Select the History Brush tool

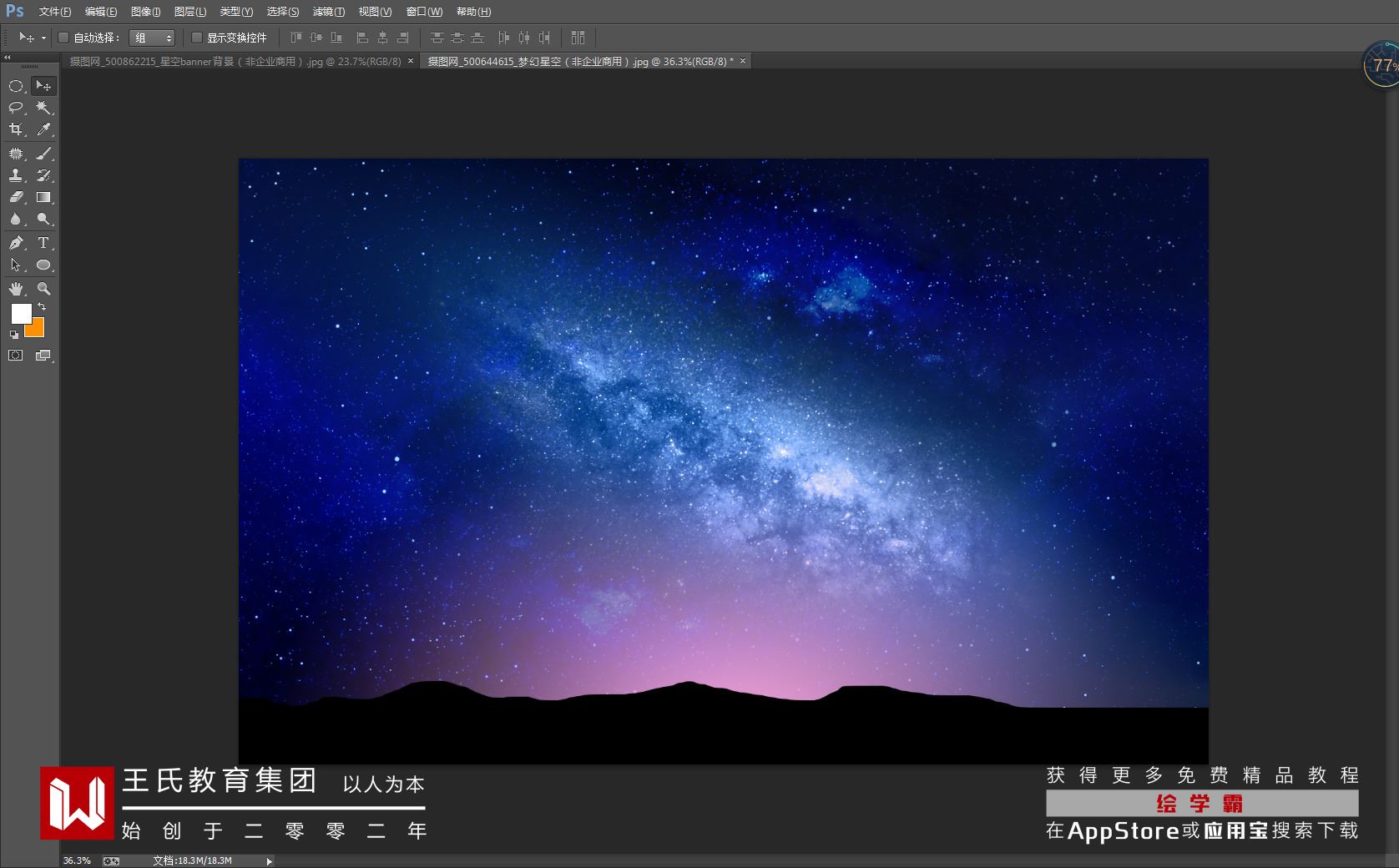click(x=43, y=175)
